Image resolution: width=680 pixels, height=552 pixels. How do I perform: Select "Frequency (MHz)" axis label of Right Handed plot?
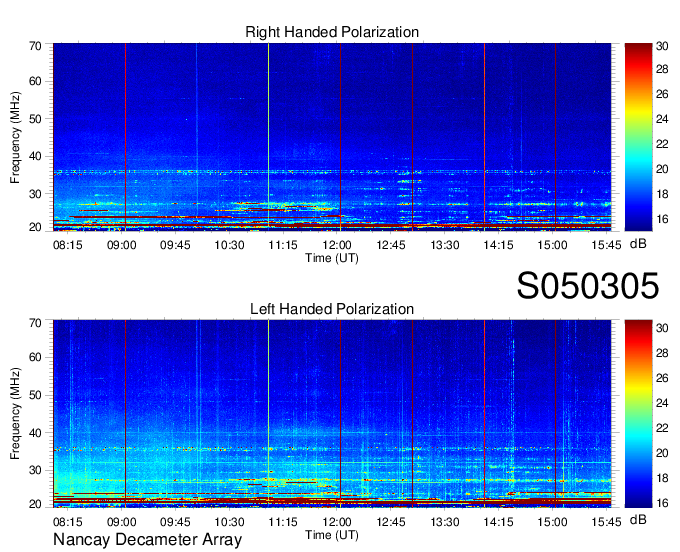(x=15, y=137)
